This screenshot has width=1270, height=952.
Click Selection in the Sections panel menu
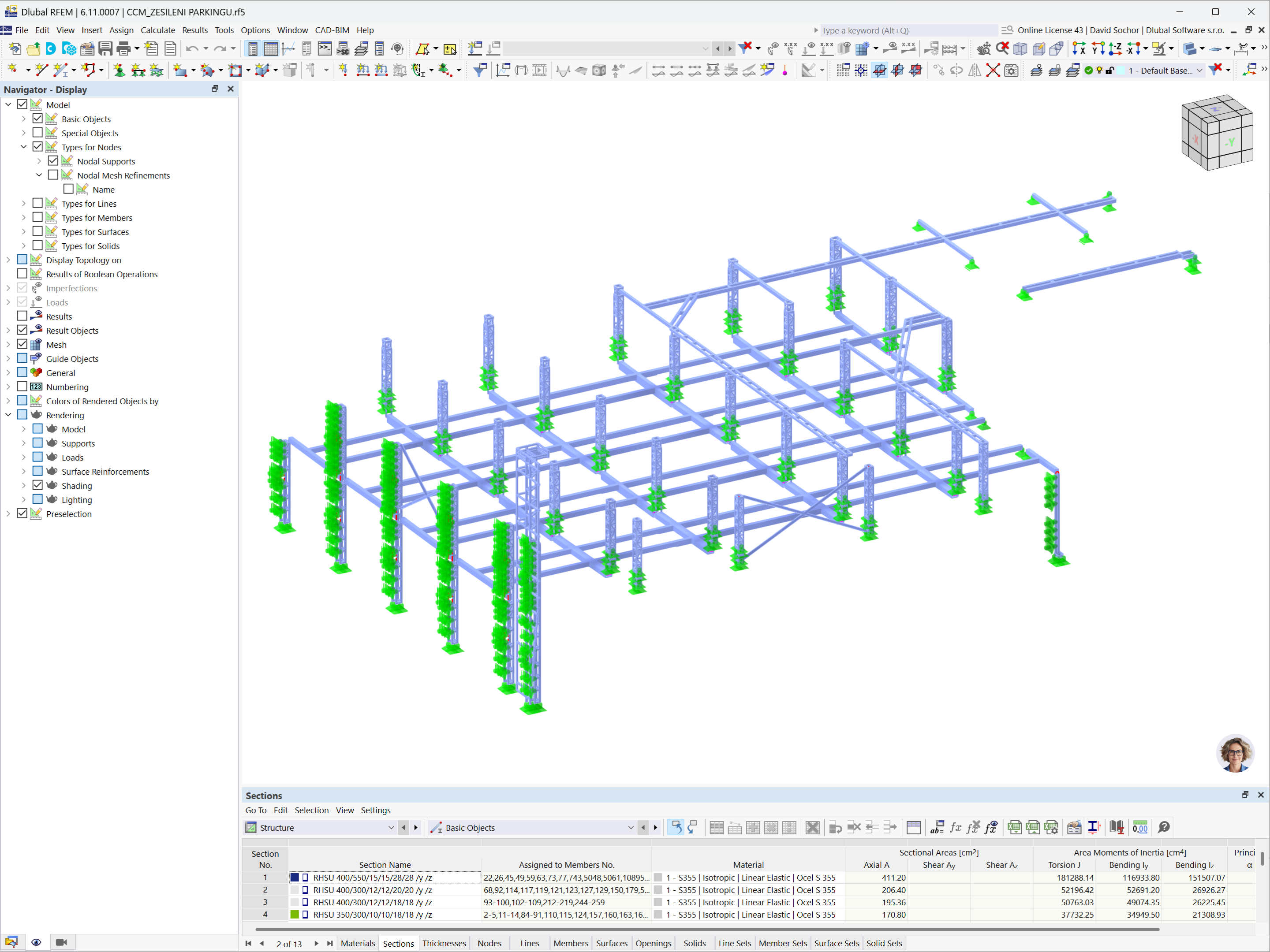(312, 810)
